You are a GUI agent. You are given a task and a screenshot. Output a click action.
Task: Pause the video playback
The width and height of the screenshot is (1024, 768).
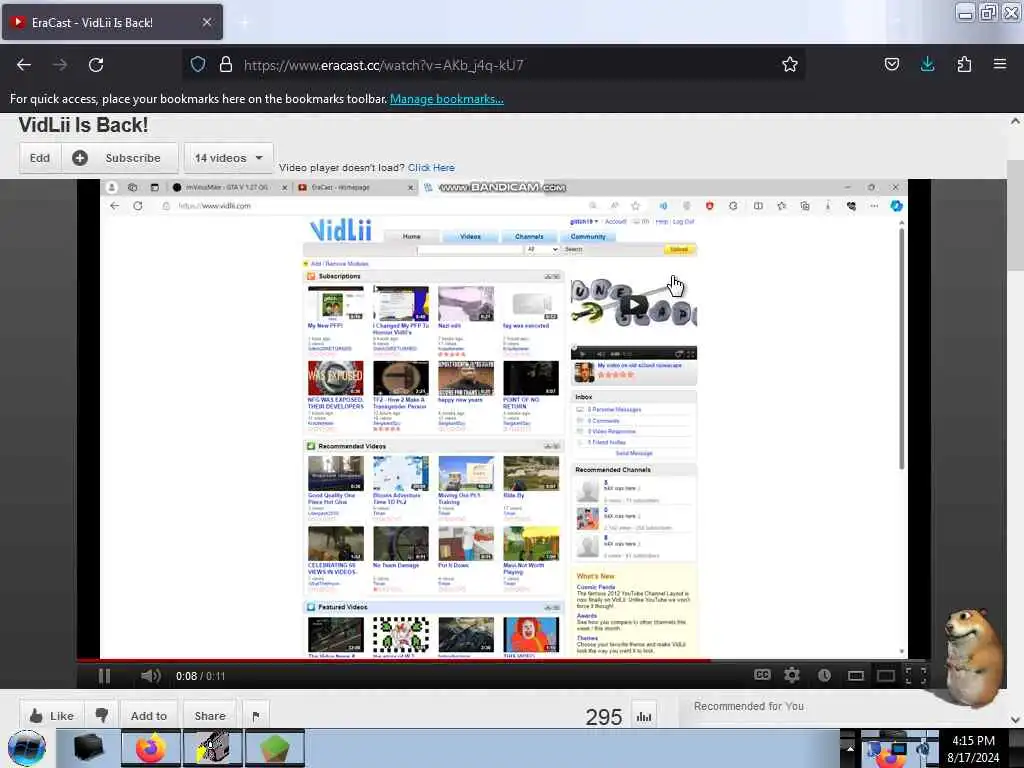(104, 676)
